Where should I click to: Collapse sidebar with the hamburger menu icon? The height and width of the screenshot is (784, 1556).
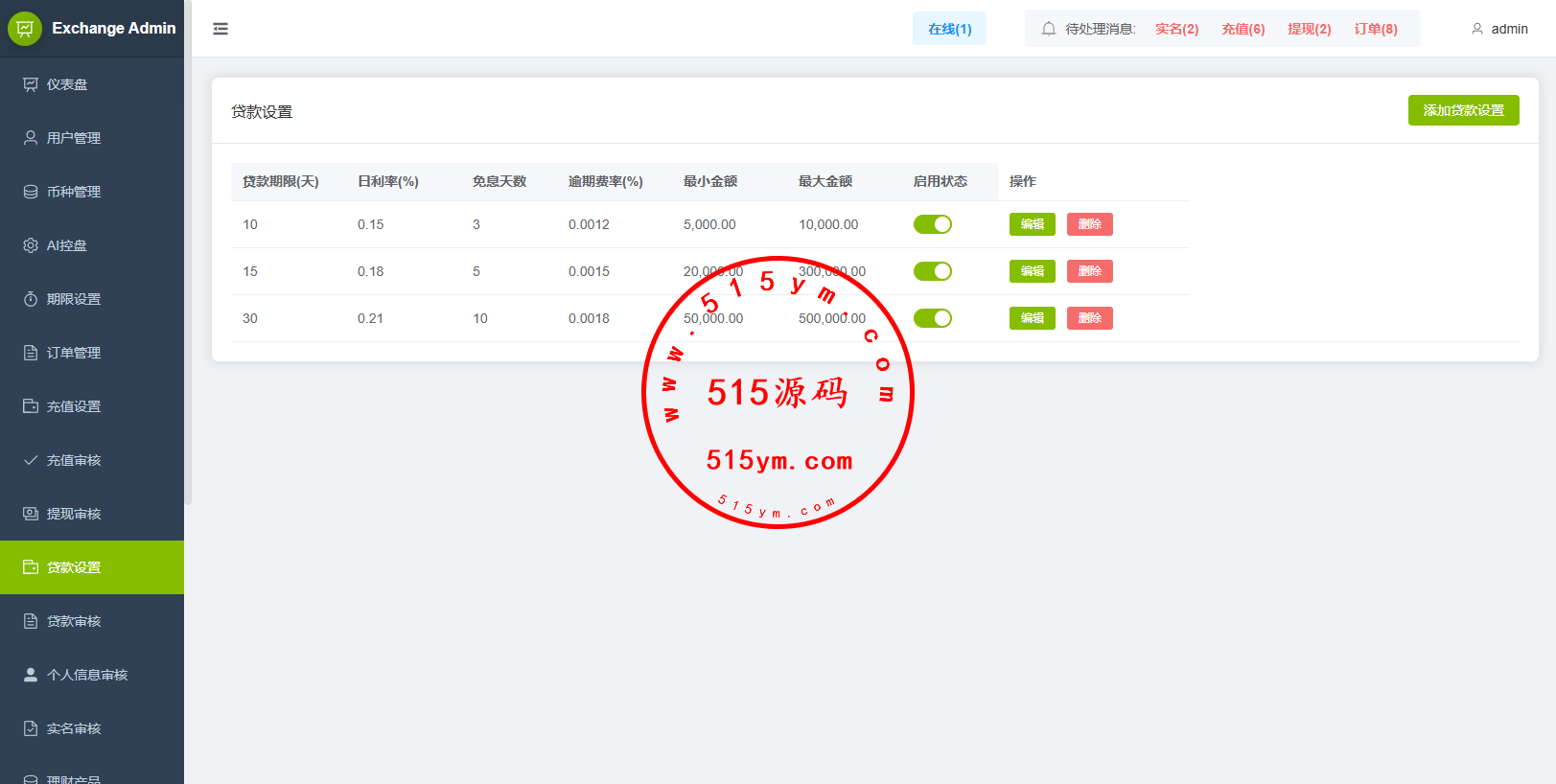(221, 29)
